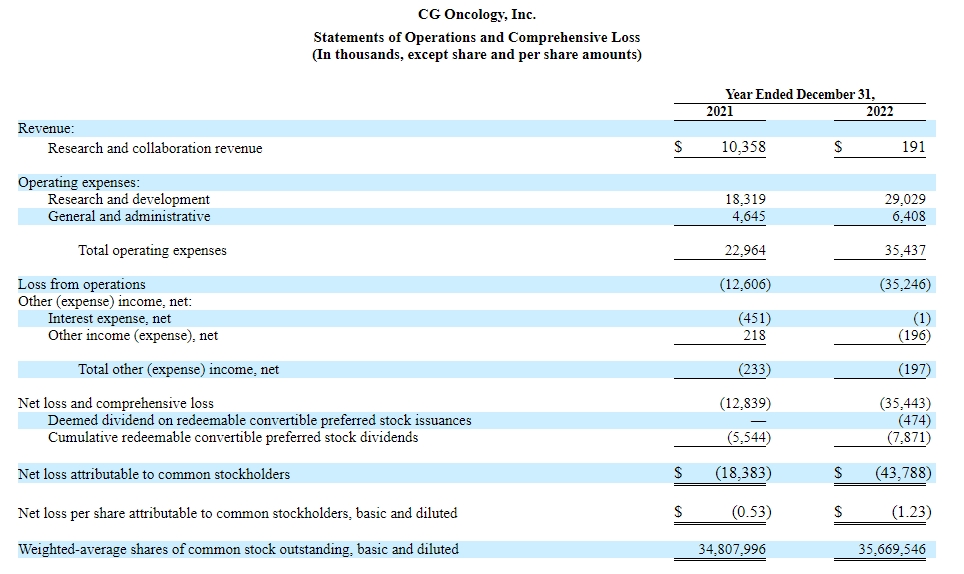
Task: Select deemed dividend value (474)
Action: [914, 420]
